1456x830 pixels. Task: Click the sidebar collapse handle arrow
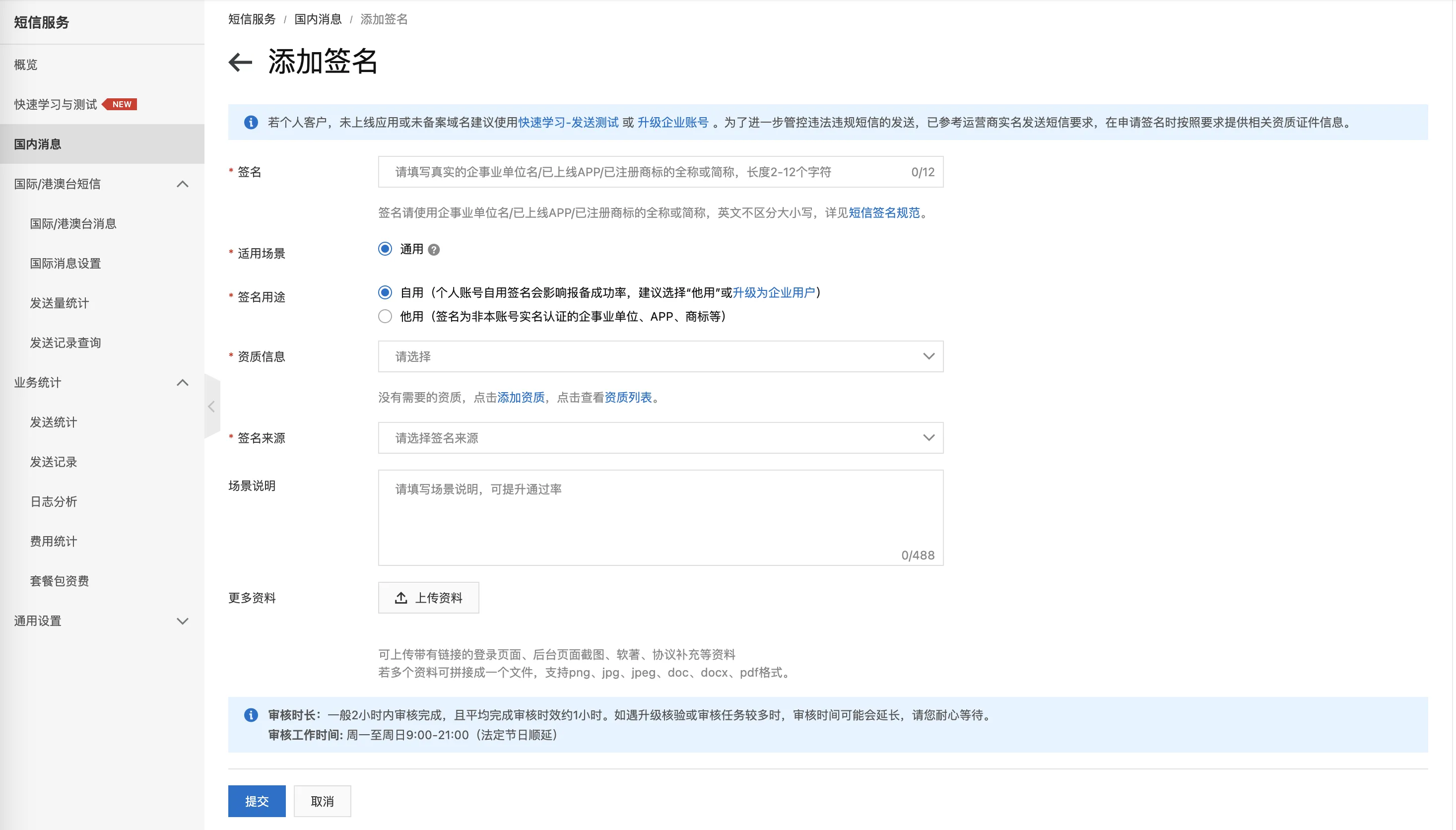(211, 407)
